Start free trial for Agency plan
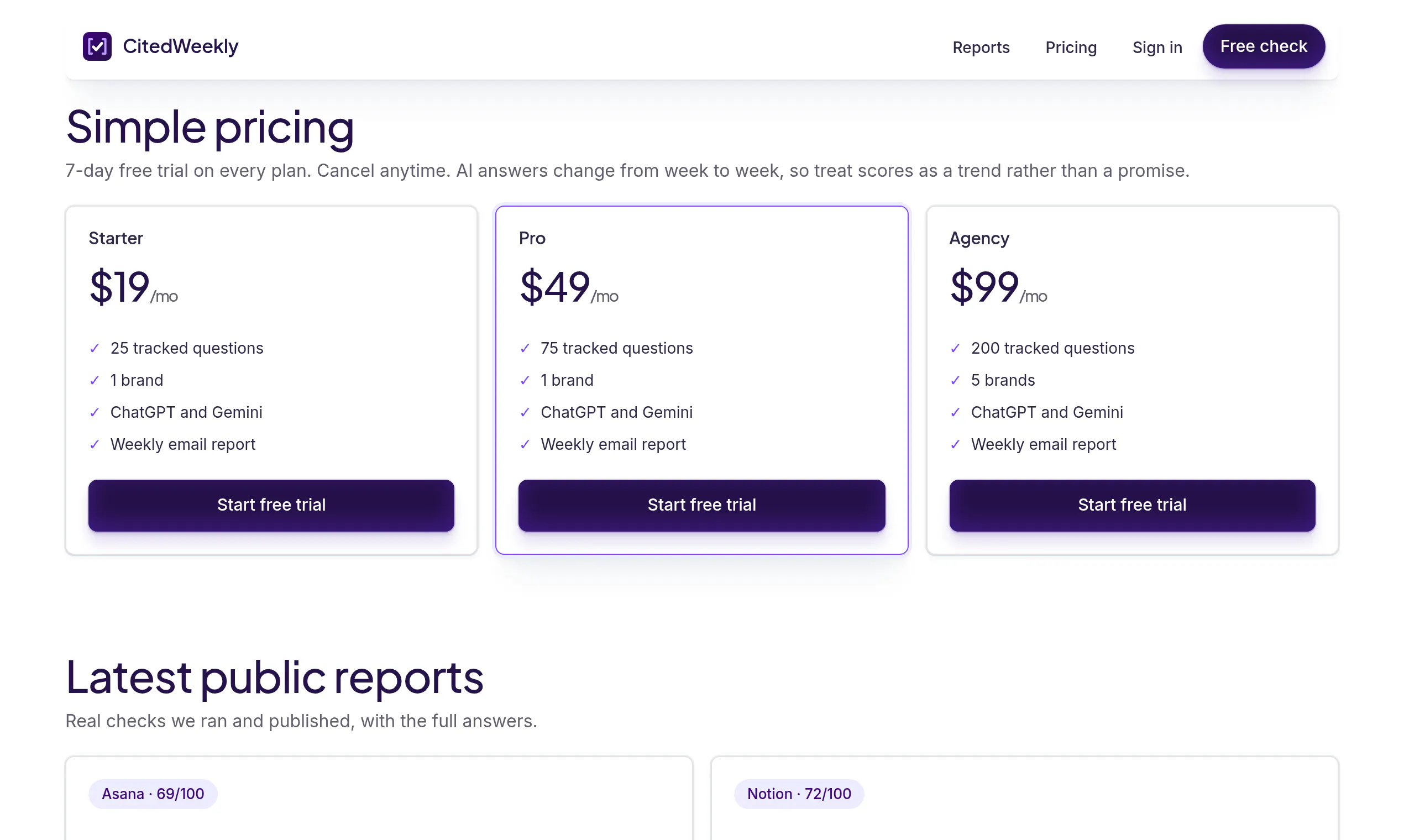1404x840 pixels. pos(1131,505)
